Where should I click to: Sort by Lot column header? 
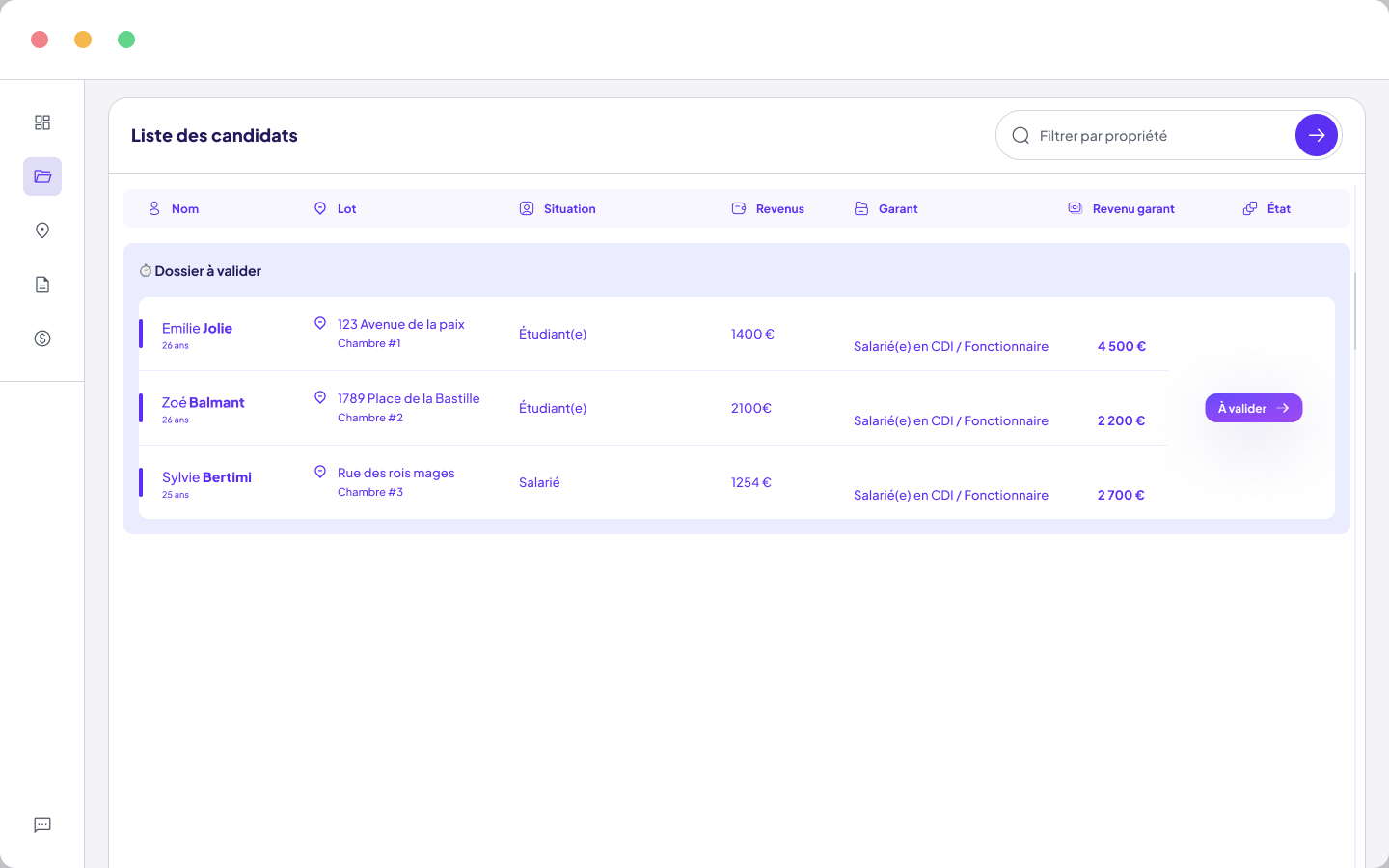point(347,209)
